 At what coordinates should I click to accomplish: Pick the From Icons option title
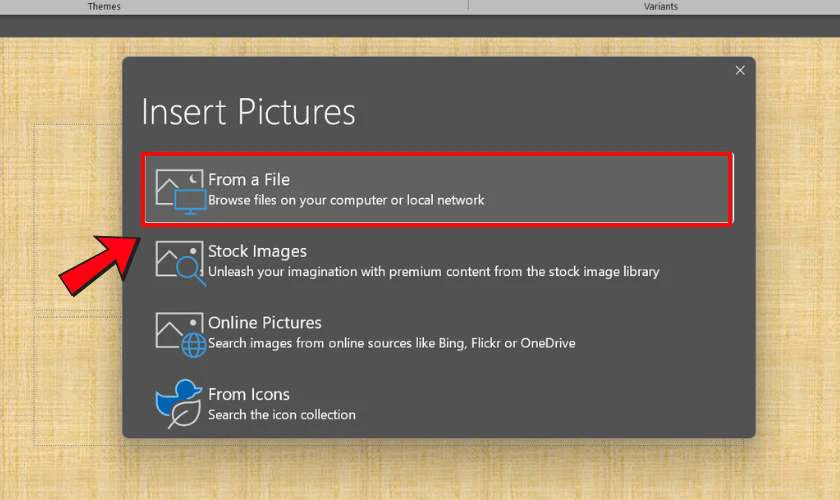click(249, 394)
